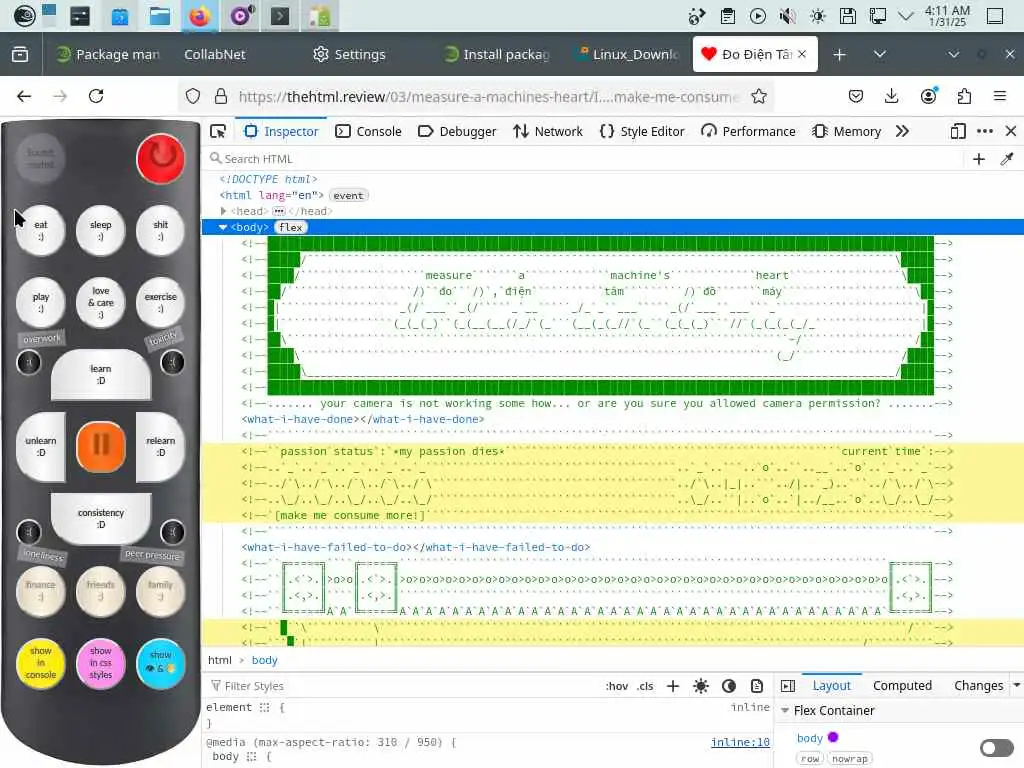This screenshot has width=1024, height=768.
Task: Collapse the body element node
Action: click(223, 227)
